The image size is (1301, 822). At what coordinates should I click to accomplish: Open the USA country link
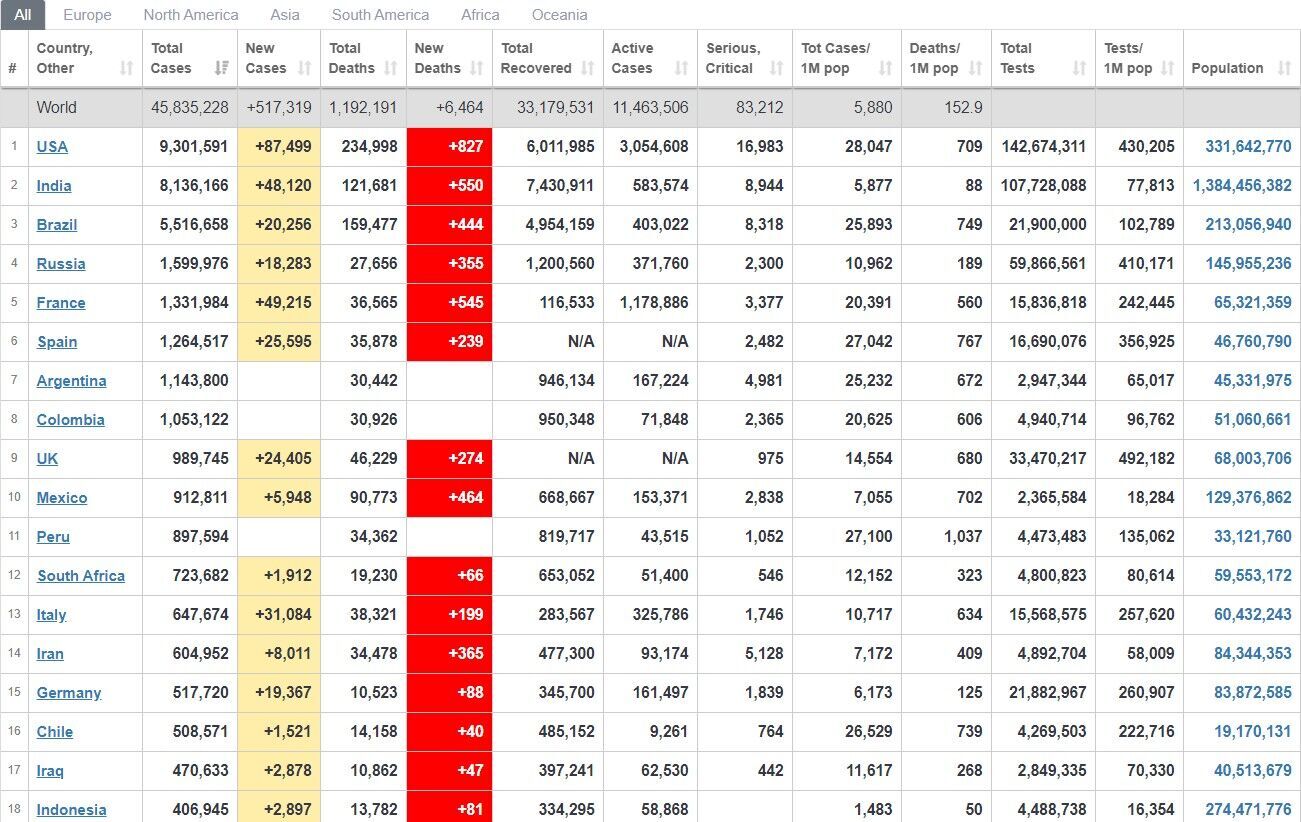click(x=52, y=147)
